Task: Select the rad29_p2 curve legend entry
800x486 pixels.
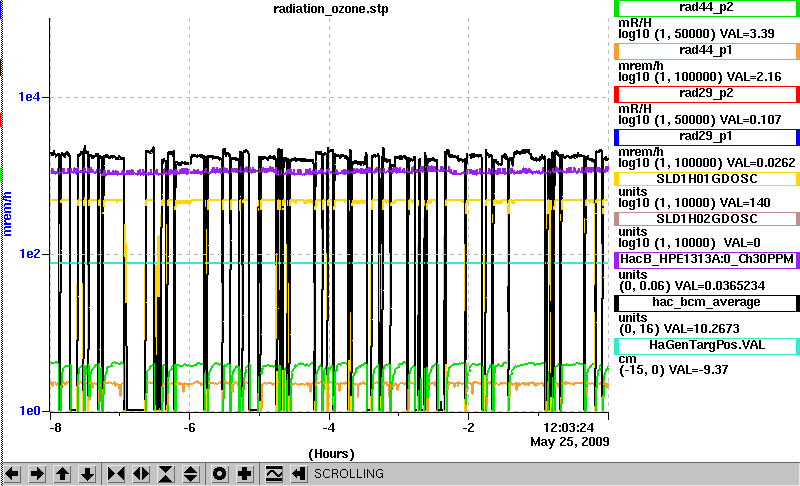Action: [x=707, y=94]
